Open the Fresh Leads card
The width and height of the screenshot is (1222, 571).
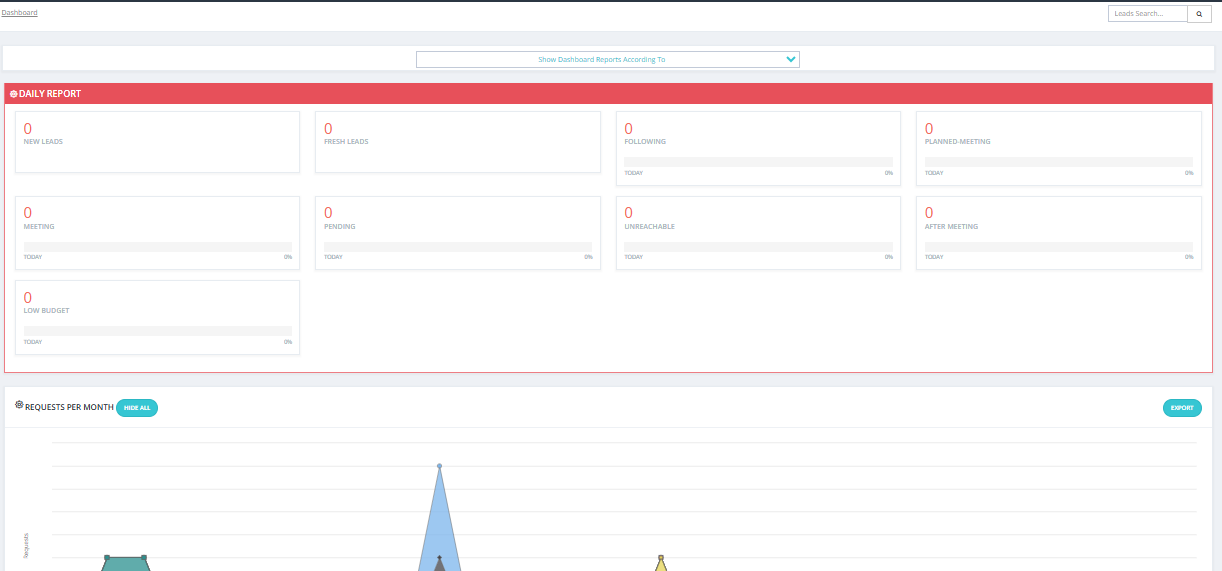[458, 142]
